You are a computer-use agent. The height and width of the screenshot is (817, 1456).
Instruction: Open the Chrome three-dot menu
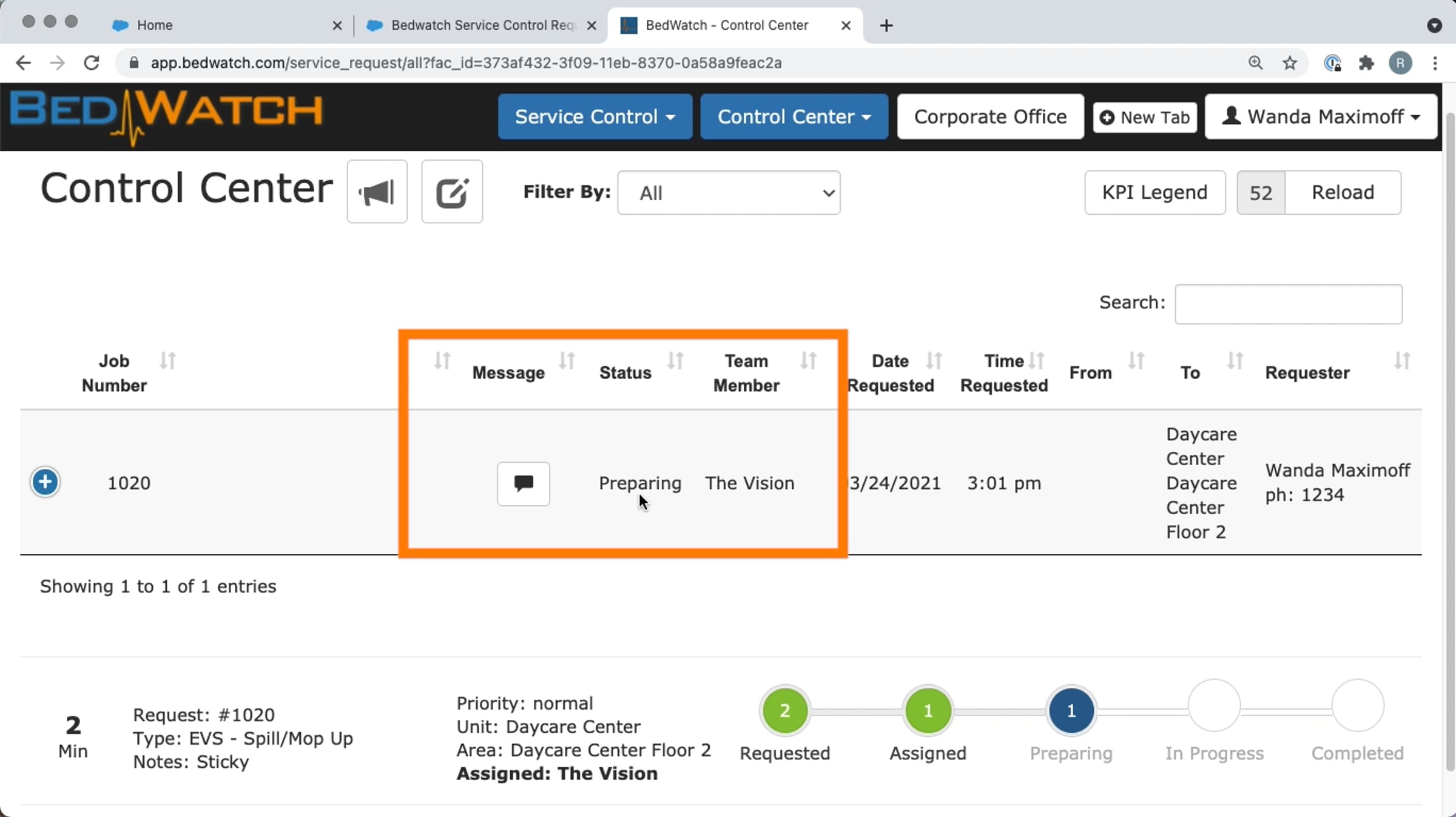point(1435,62)
